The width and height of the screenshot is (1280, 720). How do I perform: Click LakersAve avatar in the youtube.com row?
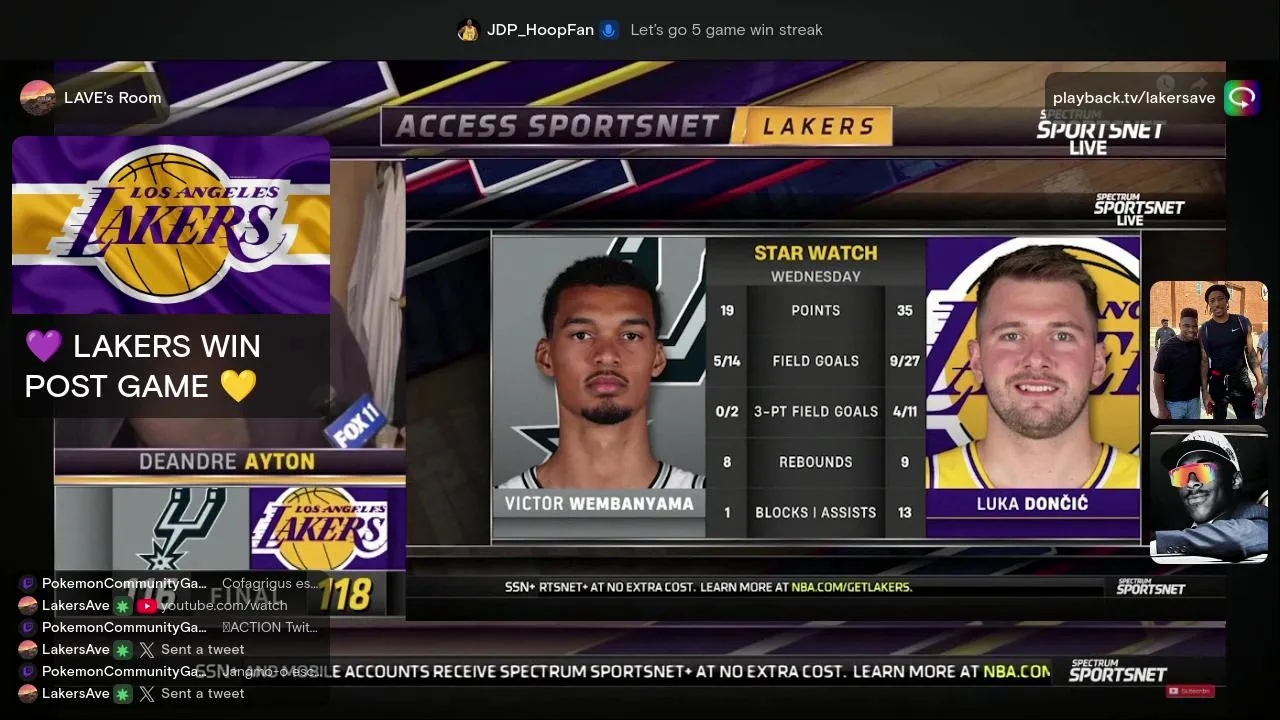click(28, 605)
